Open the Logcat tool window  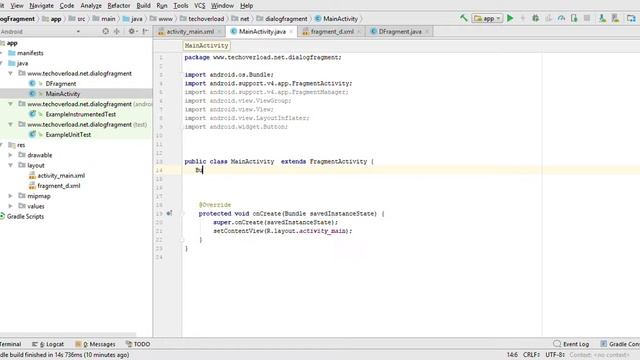coord(48,344)
